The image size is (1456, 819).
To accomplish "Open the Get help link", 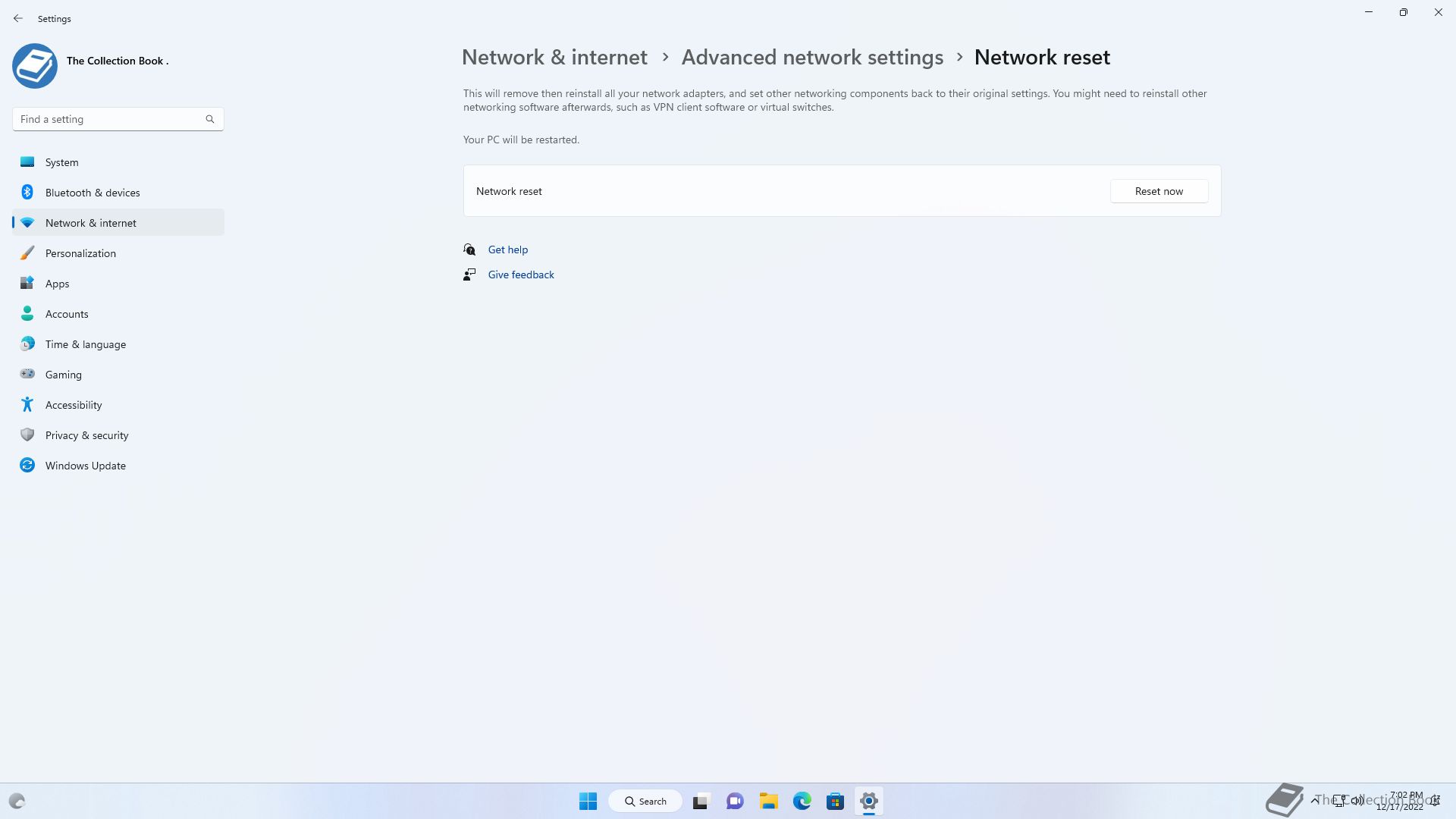I will point(508,249).
